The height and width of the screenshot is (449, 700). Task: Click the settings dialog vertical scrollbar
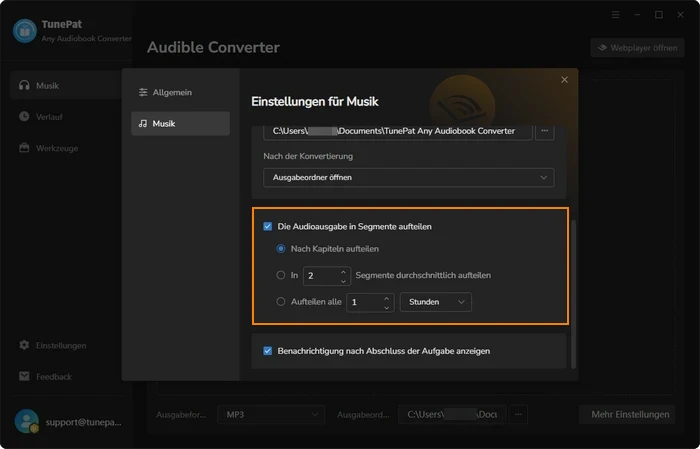pyautogui.click(x=573, y=294)
